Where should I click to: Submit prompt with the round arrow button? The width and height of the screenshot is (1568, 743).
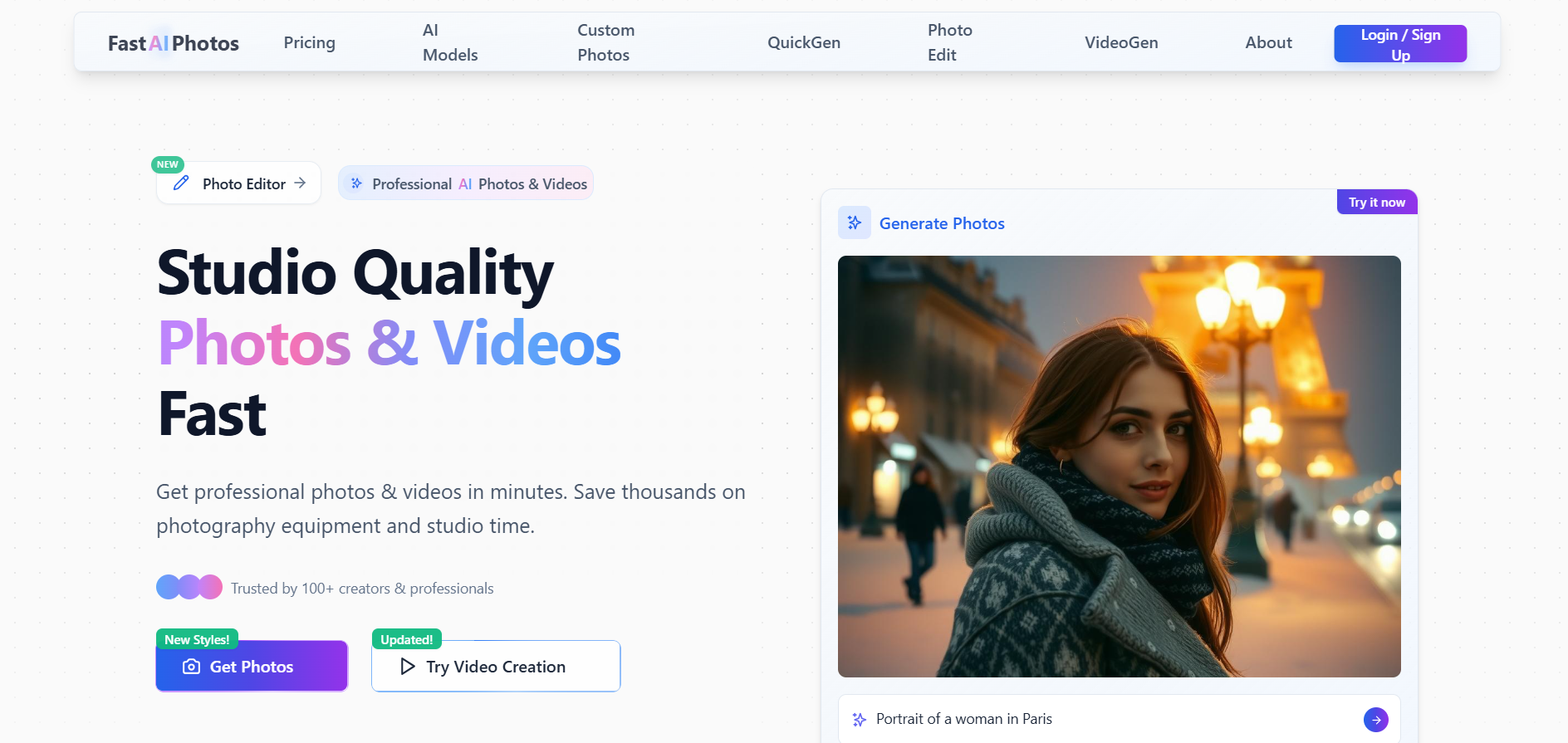tap(1375, 720)
